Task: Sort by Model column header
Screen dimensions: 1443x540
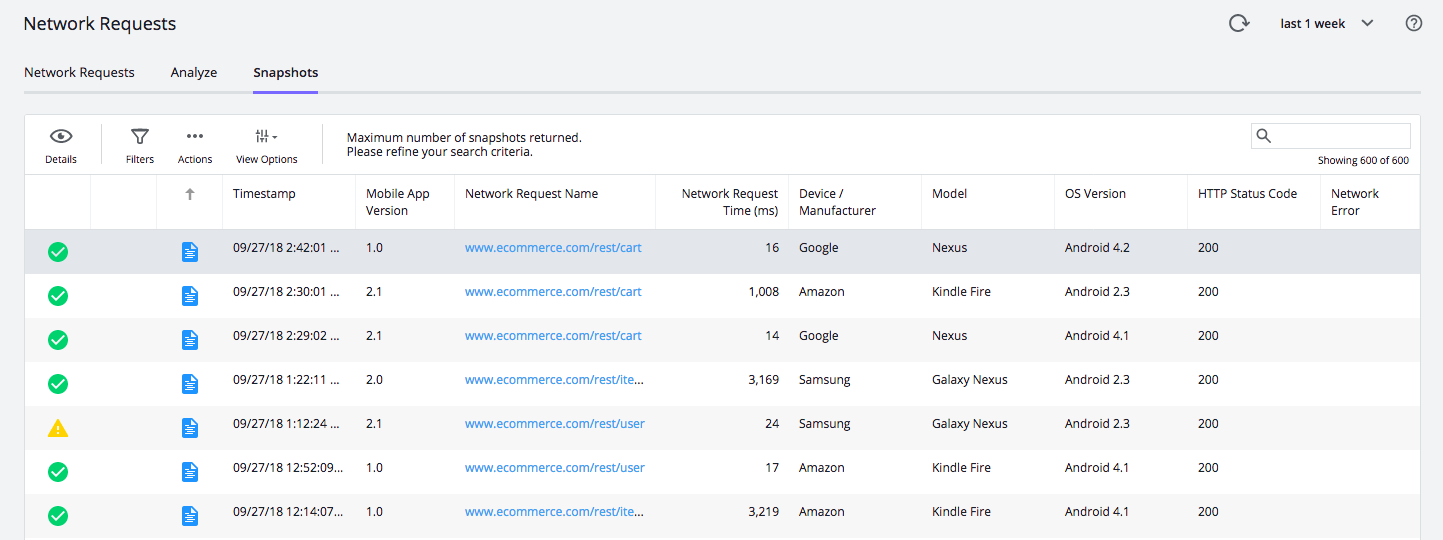Action: point(949,194)
